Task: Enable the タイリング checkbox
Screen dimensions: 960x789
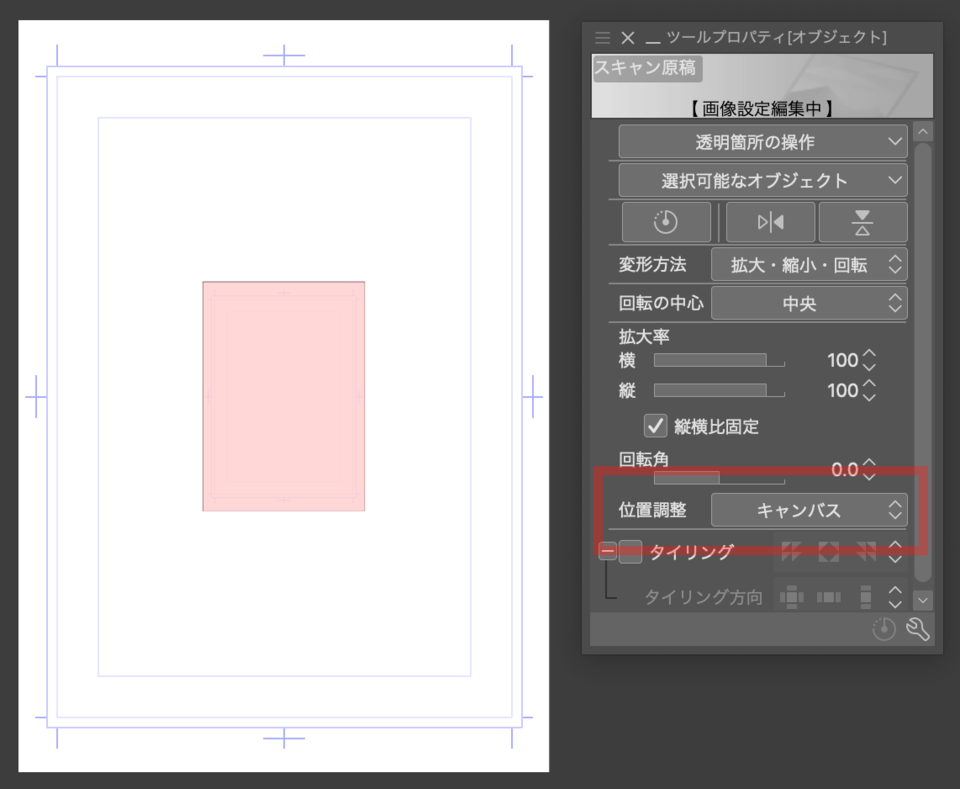Action: (630, 552)
